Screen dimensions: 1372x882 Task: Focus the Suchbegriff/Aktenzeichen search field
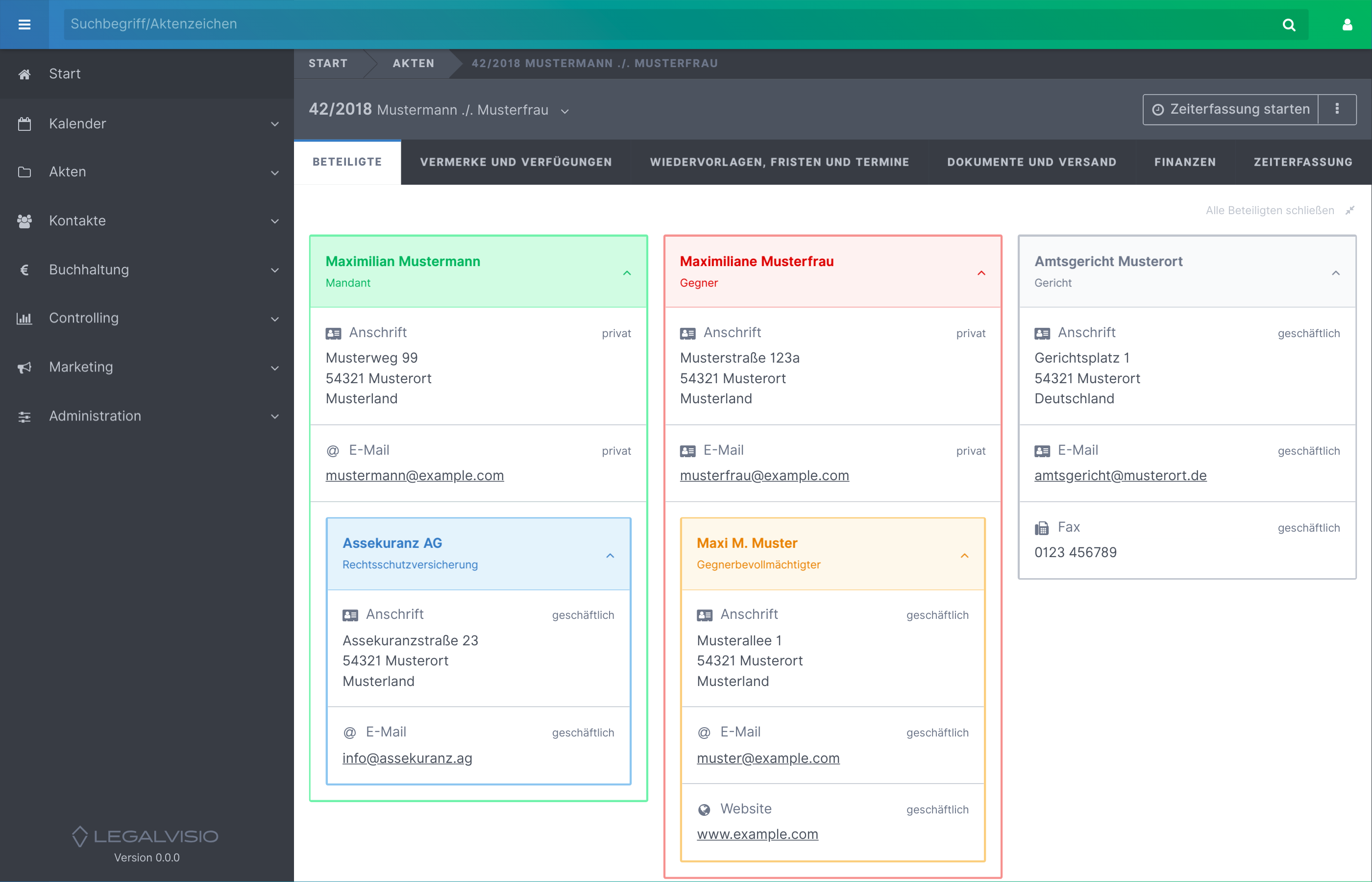[x=670, y=24]
